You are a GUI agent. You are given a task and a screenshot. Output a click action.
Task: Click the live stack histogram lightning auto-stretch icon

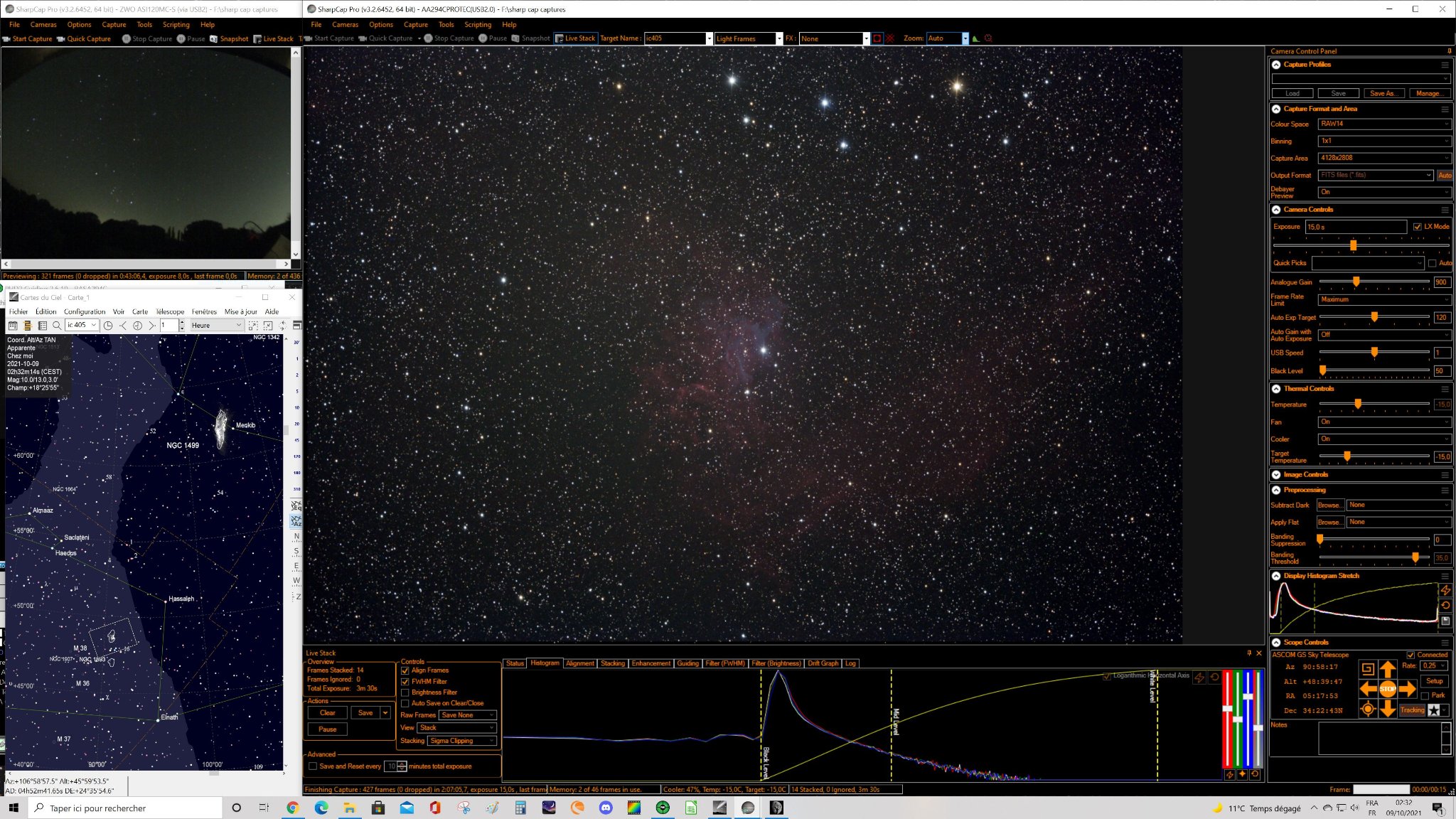click(x=1199, y=678)
